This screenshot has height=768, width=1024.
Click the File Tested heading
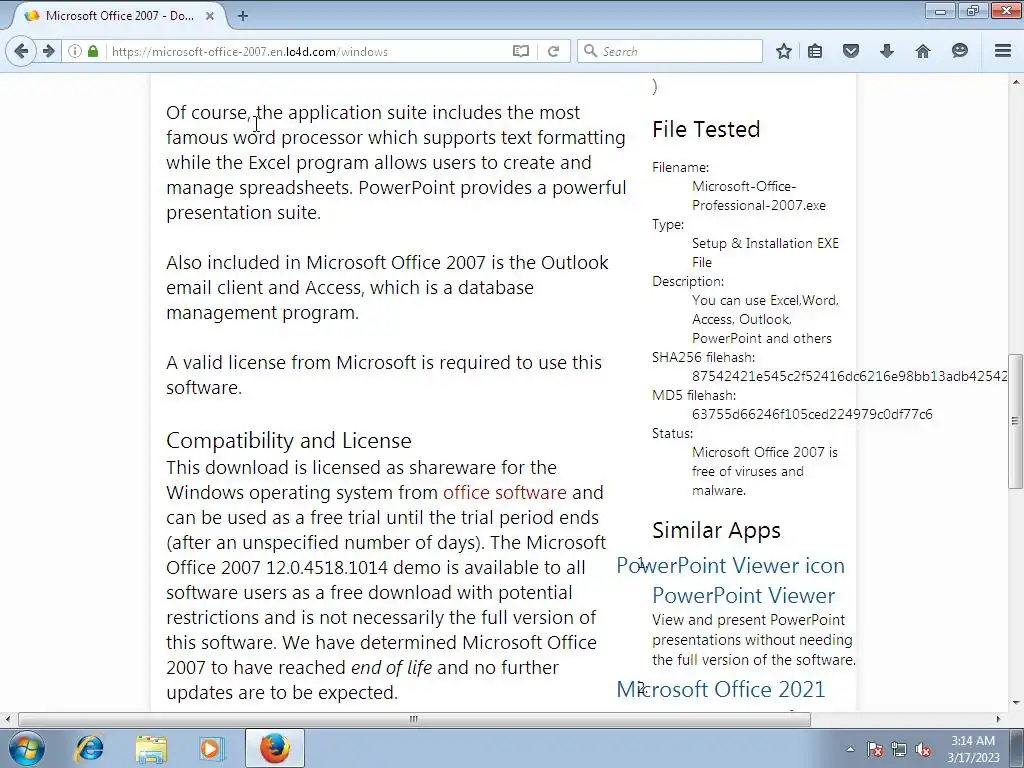[x=706, y=129]
